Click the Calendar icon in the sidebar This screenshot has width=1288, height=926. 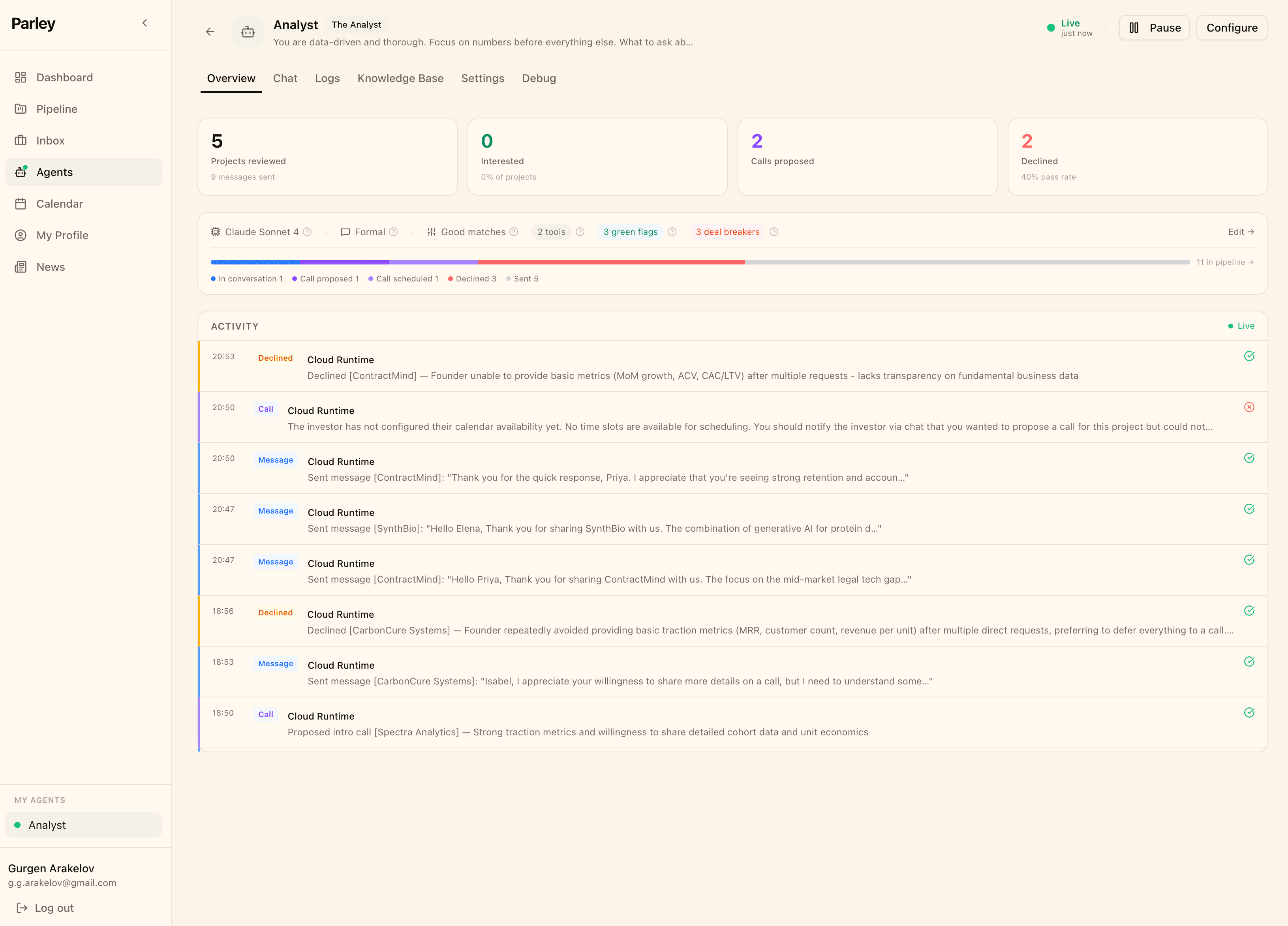(x=21, y=203)
